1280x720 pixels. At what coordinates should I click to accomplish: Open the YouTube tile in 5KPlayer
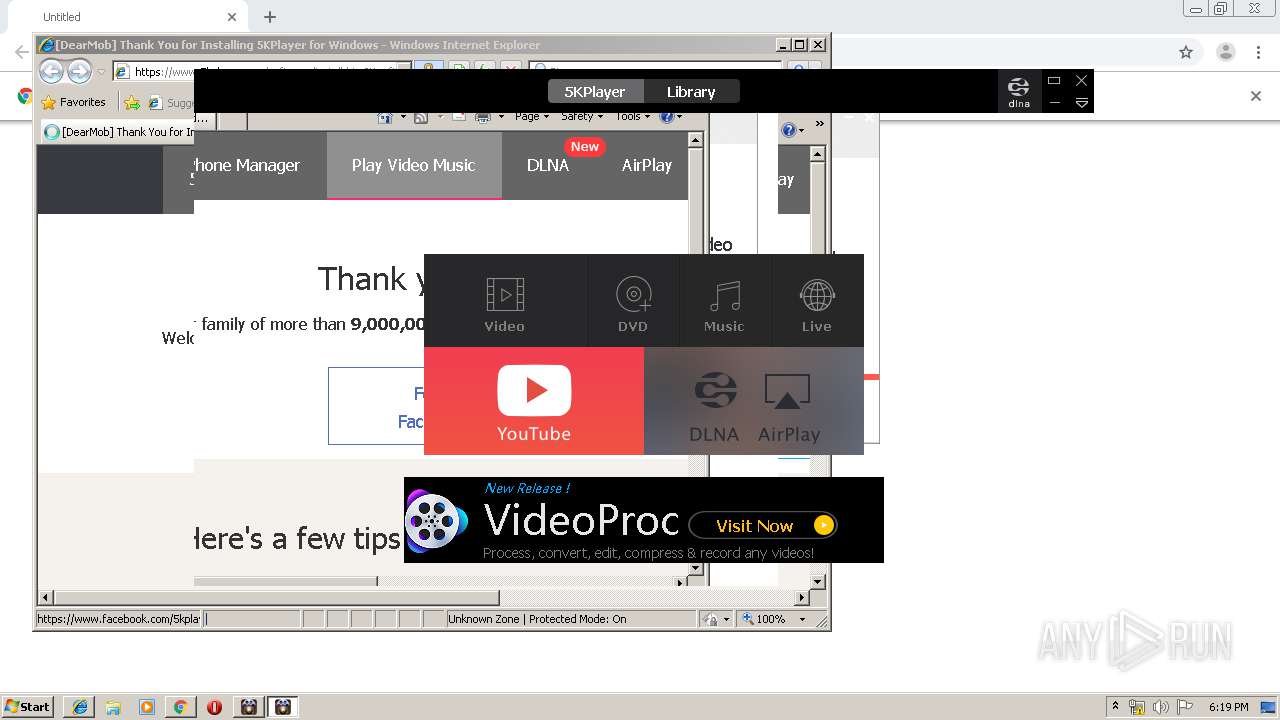534,401
